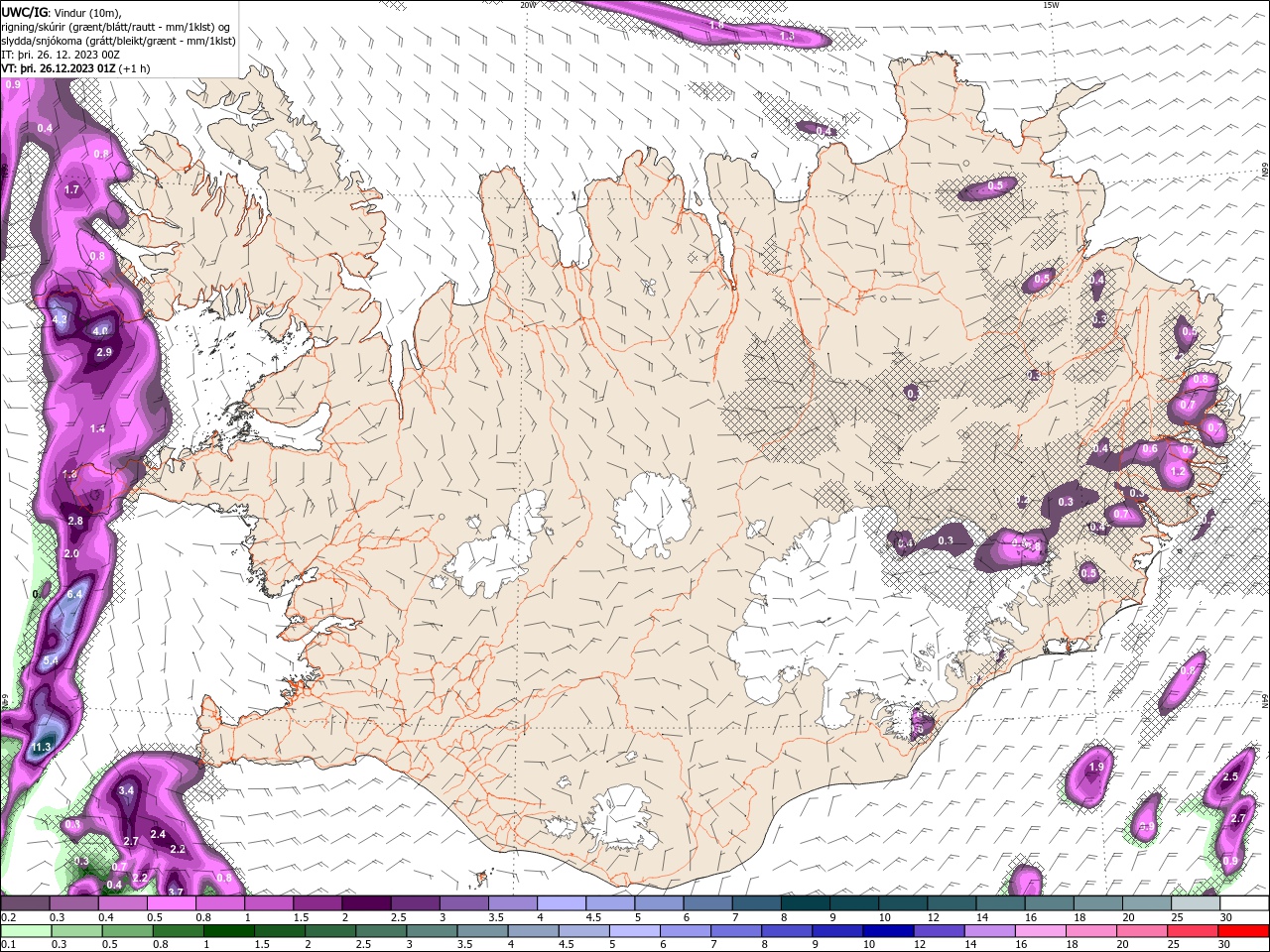Click the 3.4 precipitation value off southwest coast
This screenshot has height=952, width=1270.
(x=126, y=790)
